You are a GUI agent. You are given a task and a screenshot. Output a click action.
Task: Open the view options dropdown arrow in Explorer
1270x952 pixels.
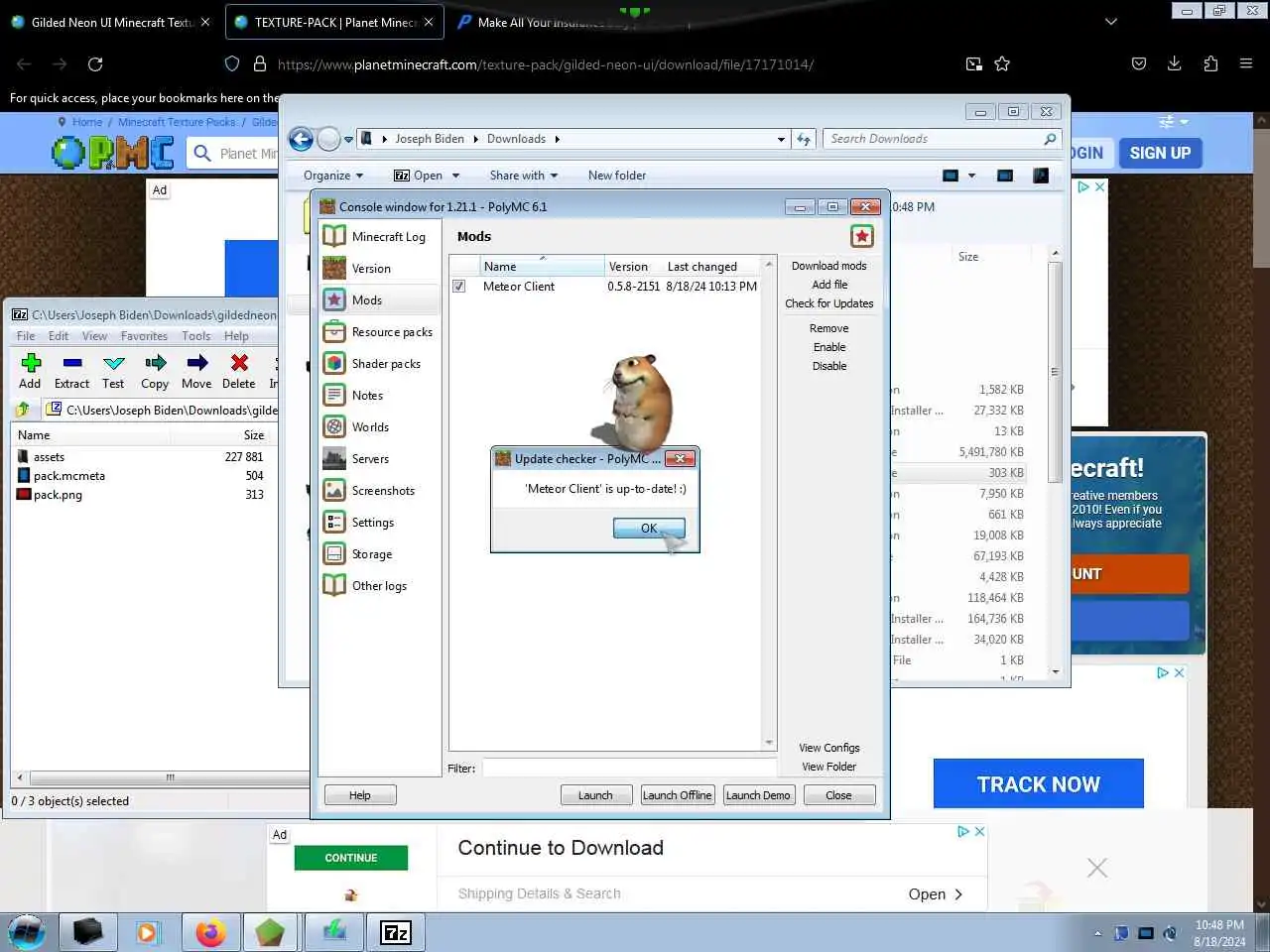tap(971, 176)
